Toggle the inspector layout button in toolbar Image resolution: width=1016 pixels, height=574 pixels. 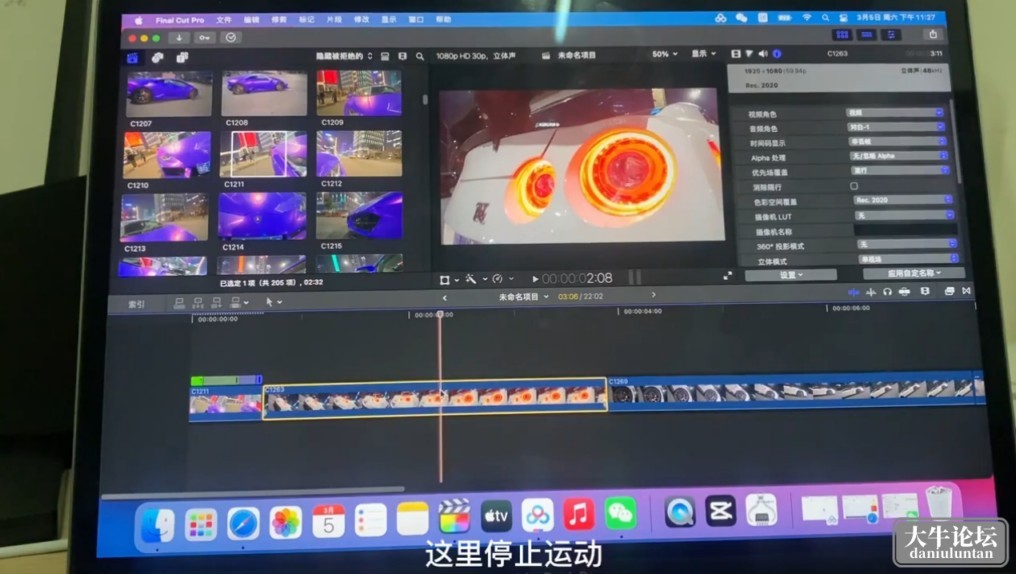pyautogui.click(x=891, y=34)
